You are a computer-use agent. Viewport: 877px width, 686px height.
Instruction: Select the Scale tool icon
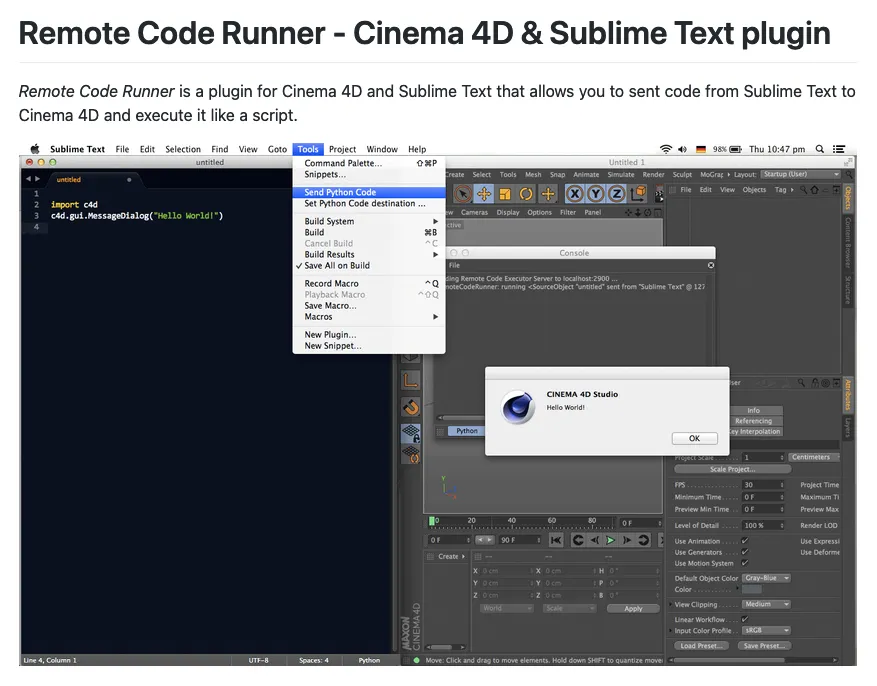click(x=505, y=194)
